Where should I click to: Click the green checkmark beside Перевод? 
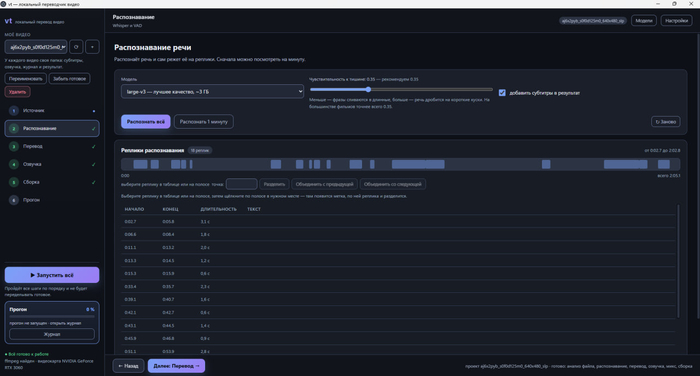pyautogui.click(x=93, y=146)
